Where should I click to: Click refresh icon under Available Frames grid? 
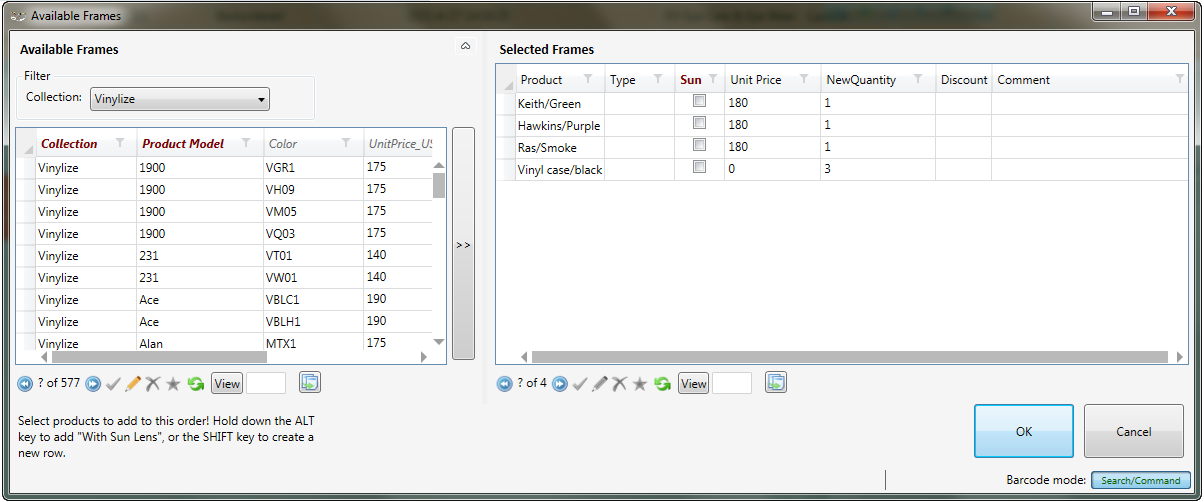pyautogui.click(x=195, y=383)
